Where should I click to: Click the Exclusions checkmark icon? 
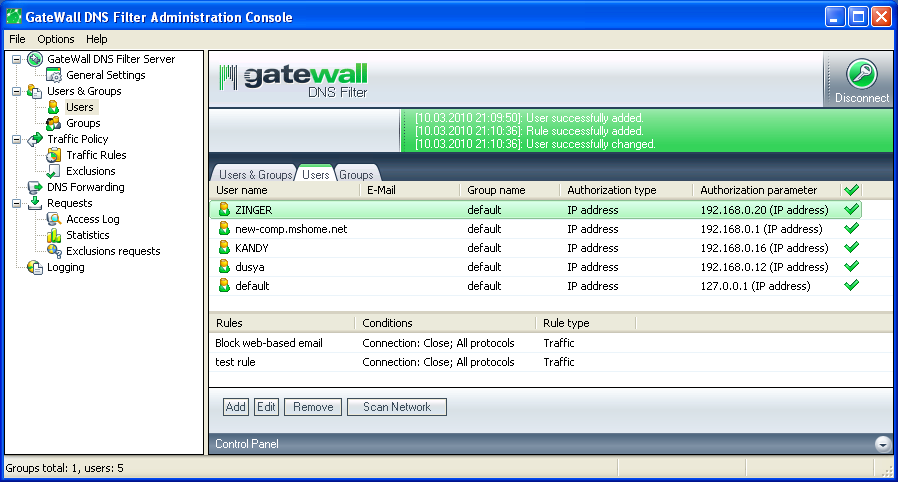[54, 171]
